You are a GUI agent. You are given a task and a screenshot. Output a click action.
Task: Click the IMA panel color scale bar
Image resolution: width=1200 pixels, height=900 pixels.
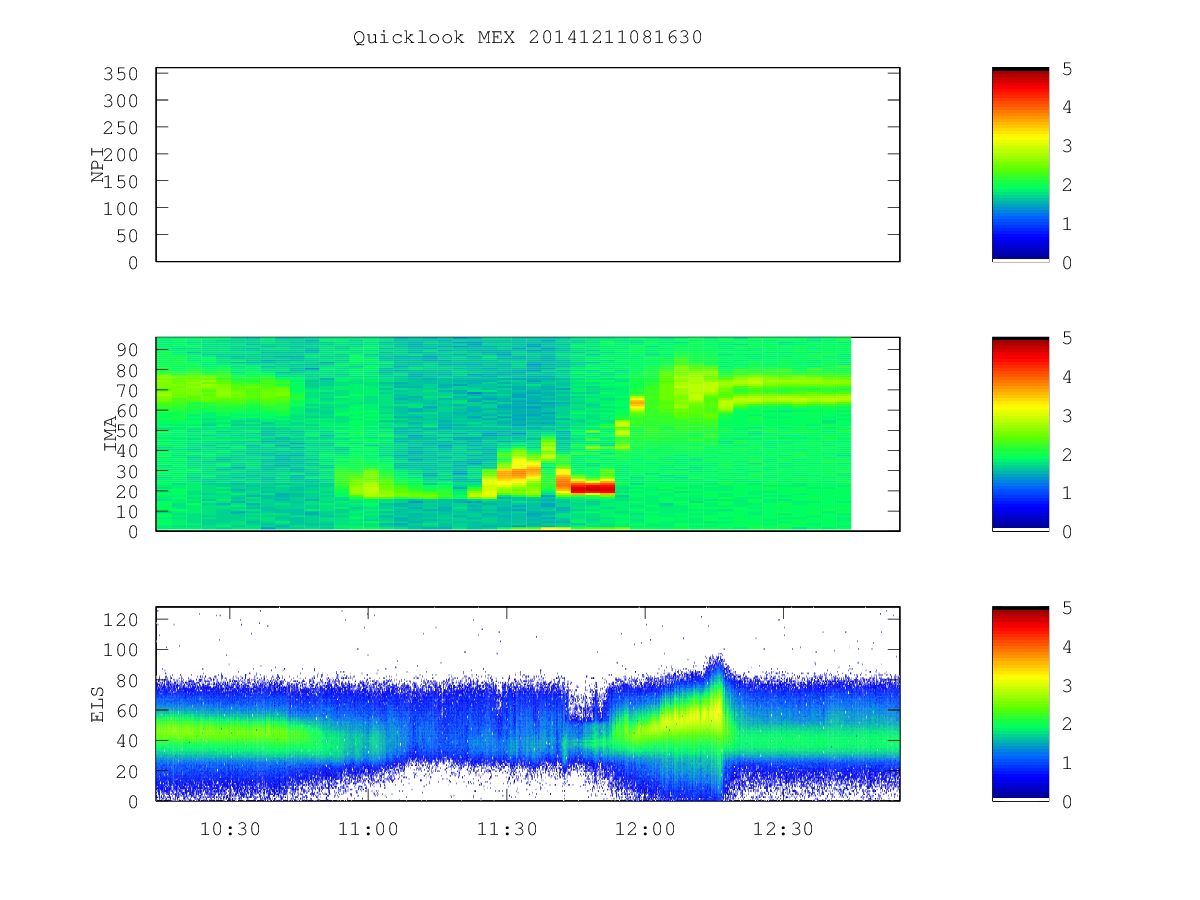click(1020, 434)
